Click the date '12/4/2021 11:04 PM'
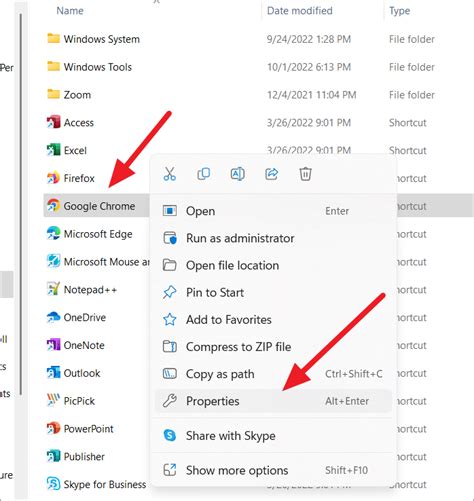The image size is (474, 501). click(311, 95)
